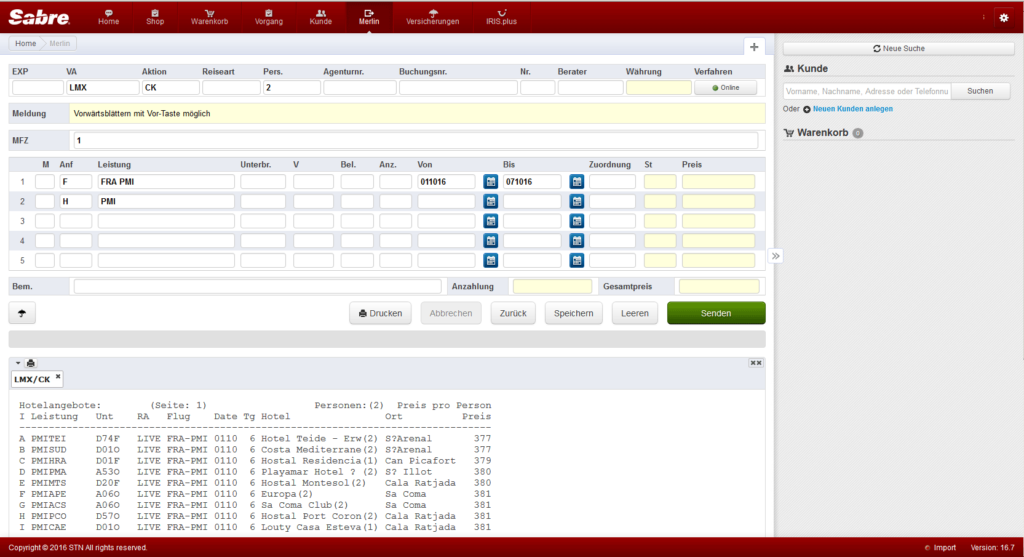
Task: Add a new tab with the plus icon
Action: click(754, 47)
